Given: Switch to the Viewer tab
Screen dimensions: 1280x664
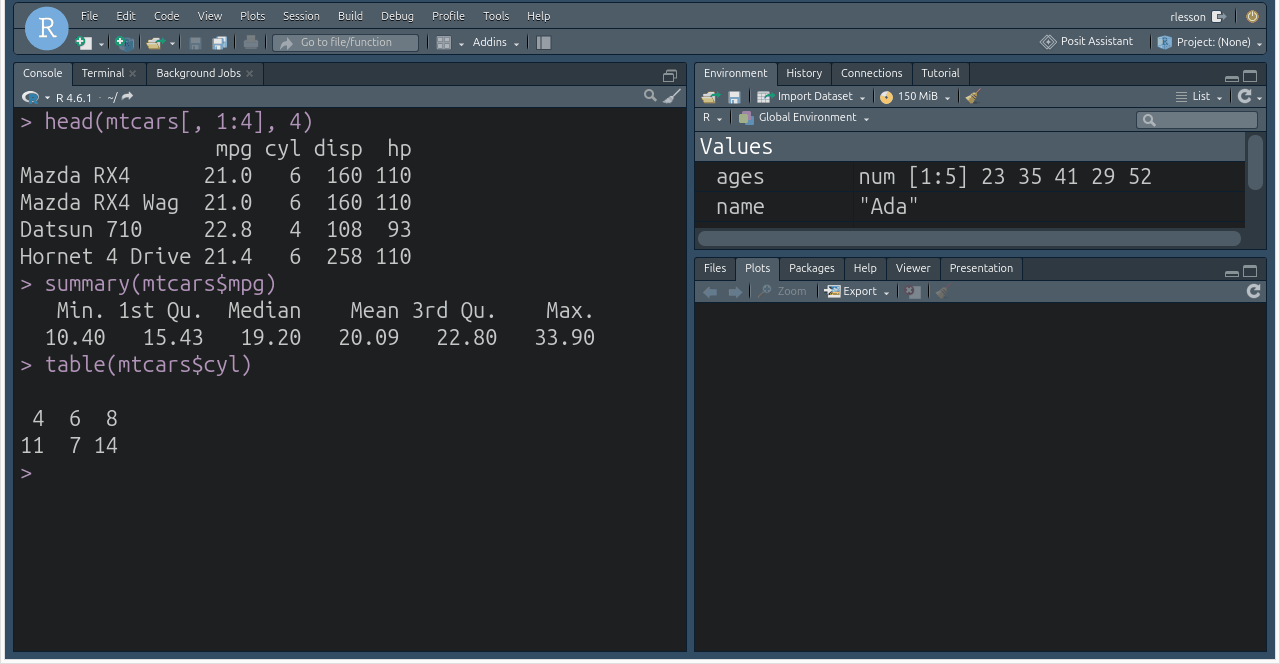Looking at the screenshot, I should click(912, 268).
